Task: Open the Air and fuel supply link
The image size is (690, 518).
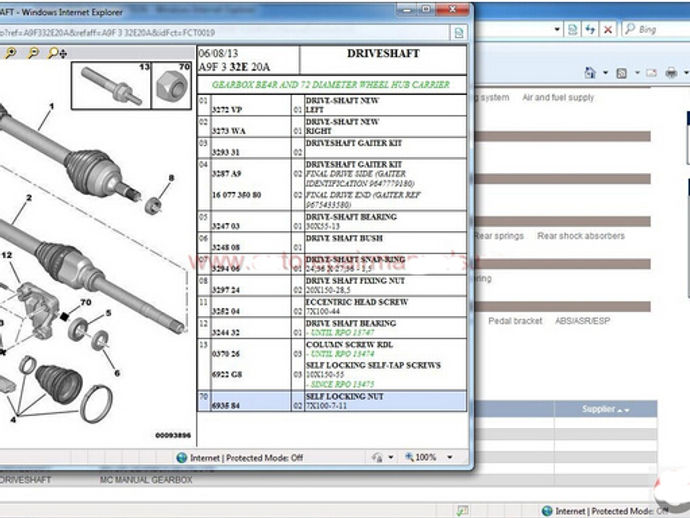Action: tap(558, 97)
